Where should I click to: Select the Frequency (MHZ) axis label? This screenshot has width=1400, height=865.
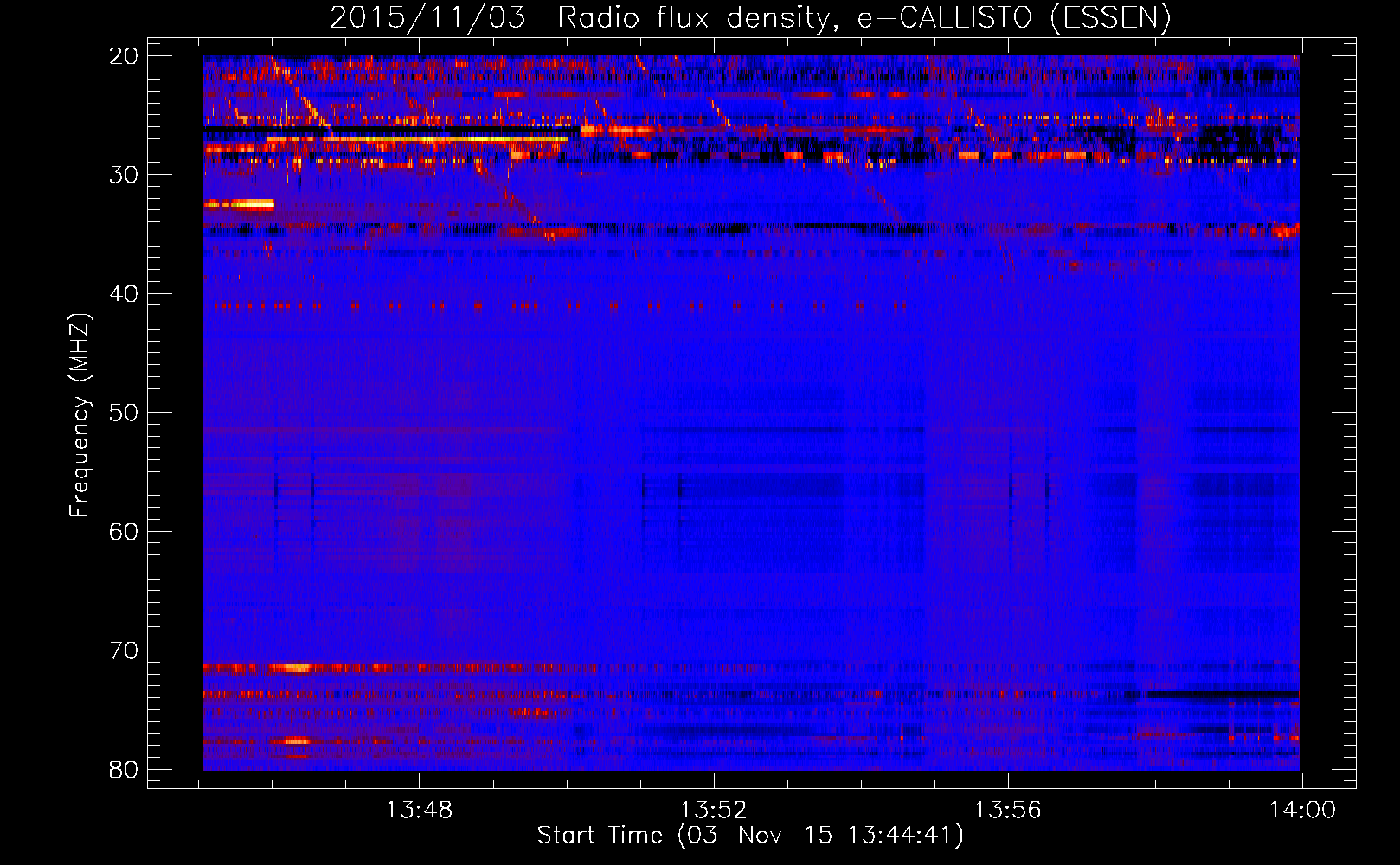click(80, 415)
